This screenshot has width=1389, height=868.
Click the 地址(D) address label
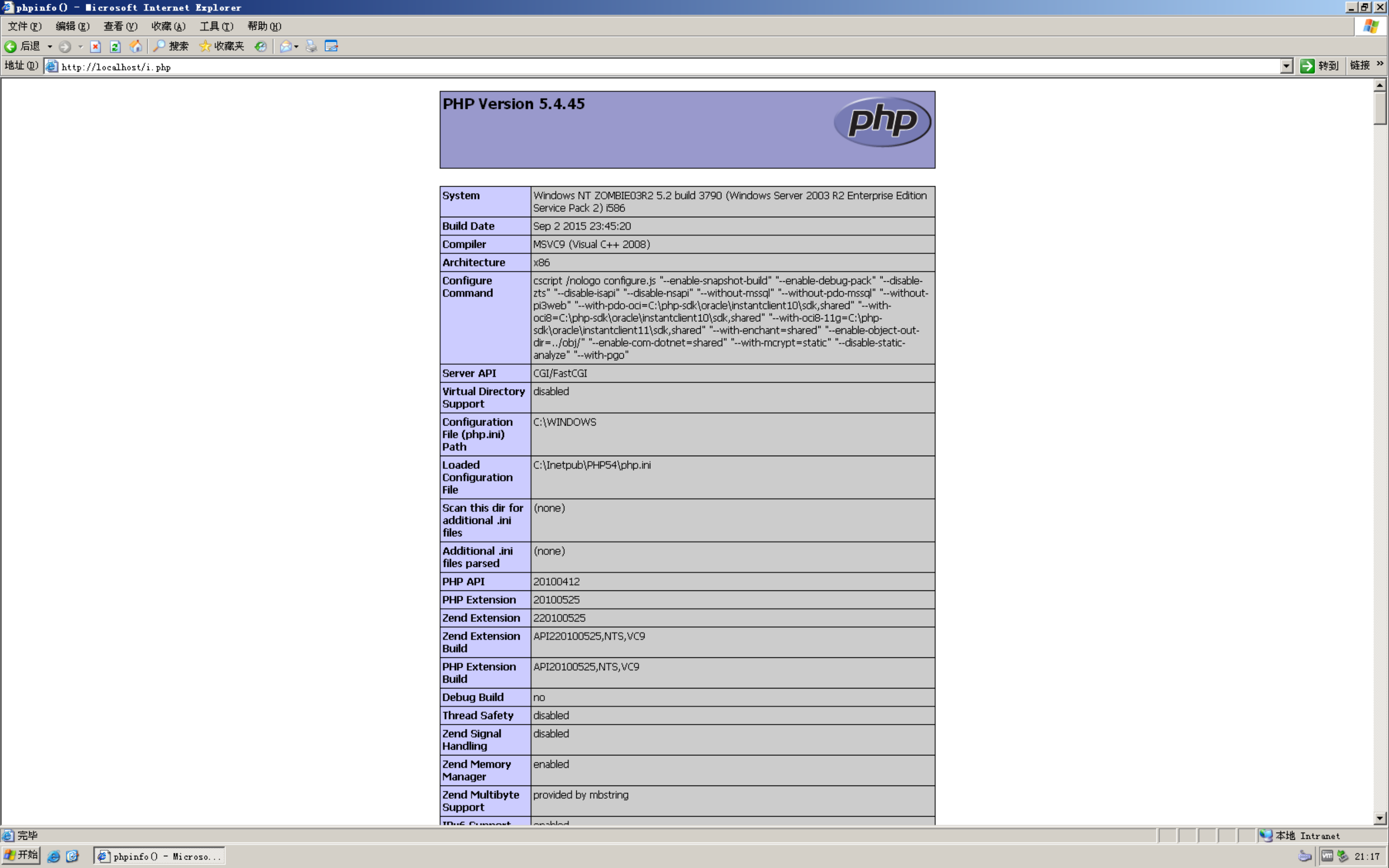pyautogui.click(x=21, y=66)
